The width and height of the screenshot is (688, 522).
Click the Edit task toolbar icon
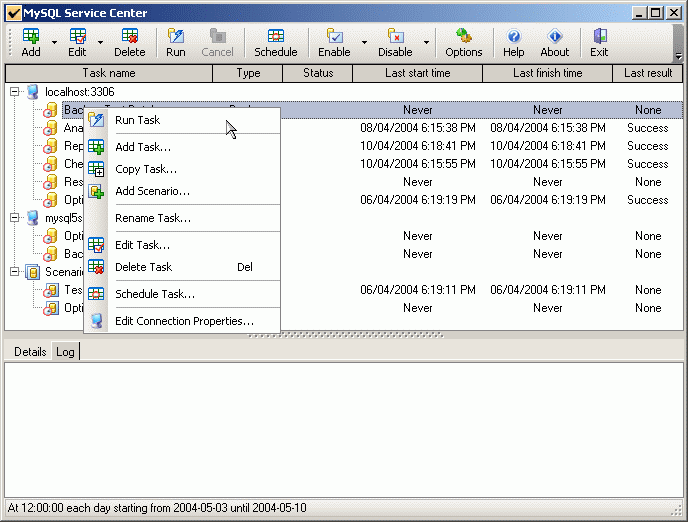pos(77,36)
